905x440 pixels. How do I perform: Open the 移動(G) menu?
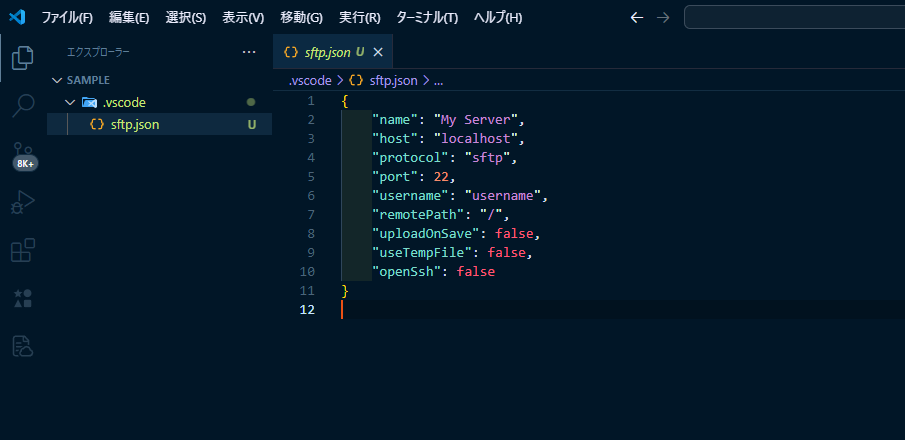(301, 18)
